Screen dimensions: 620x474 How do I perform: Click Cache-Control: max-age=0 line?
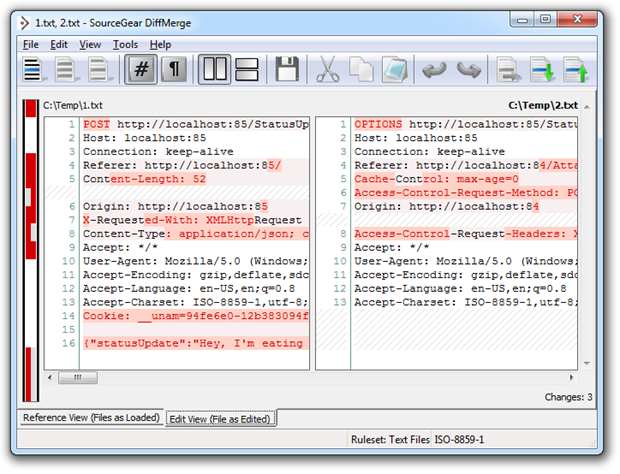(465, 179)
